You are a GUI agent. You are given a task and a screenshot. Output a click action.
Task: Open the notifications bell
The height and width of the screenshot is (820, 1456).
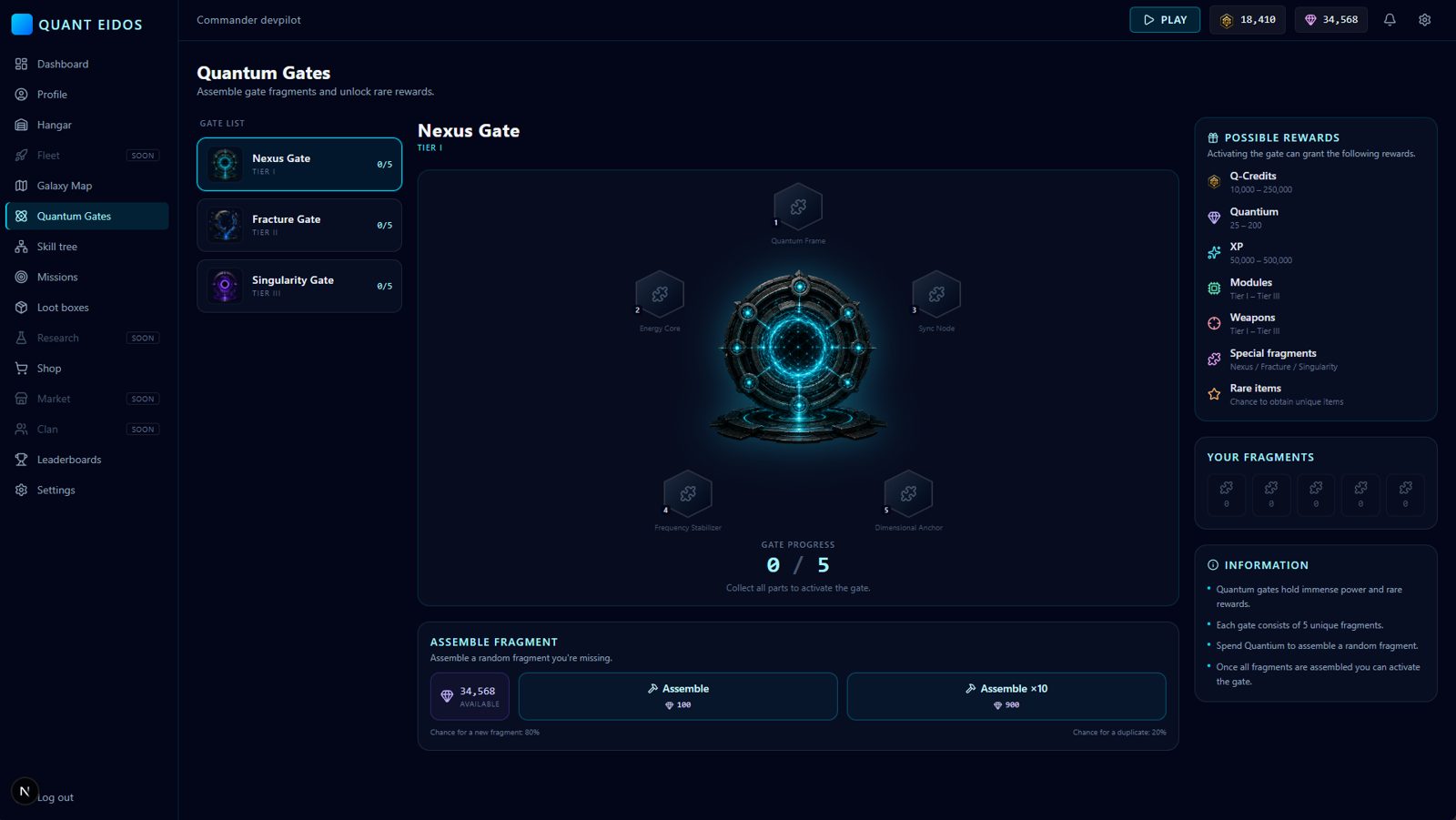coord(1390,20)
